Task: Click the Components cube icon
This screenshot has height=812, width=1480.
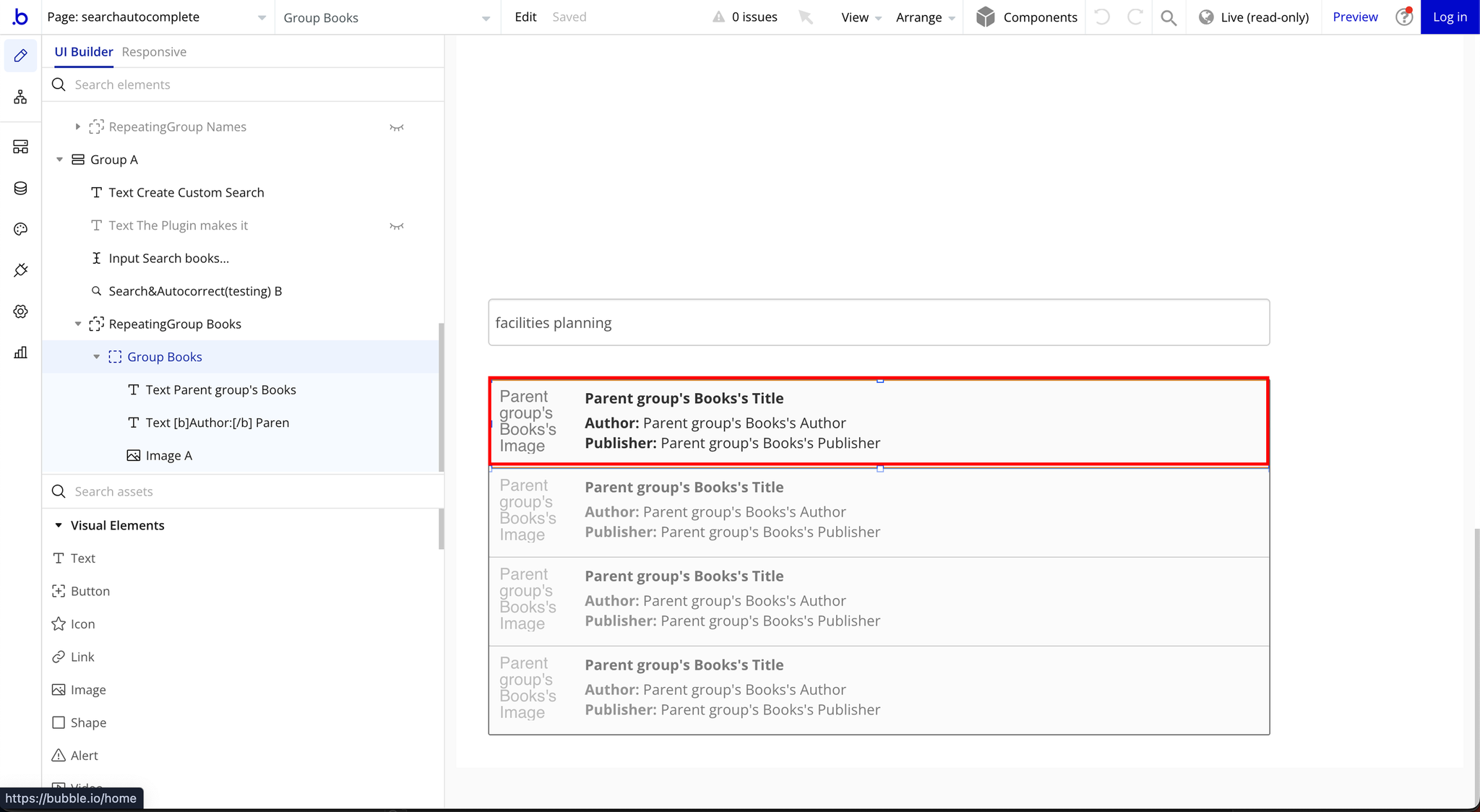Action: click(x=985, y=17)
